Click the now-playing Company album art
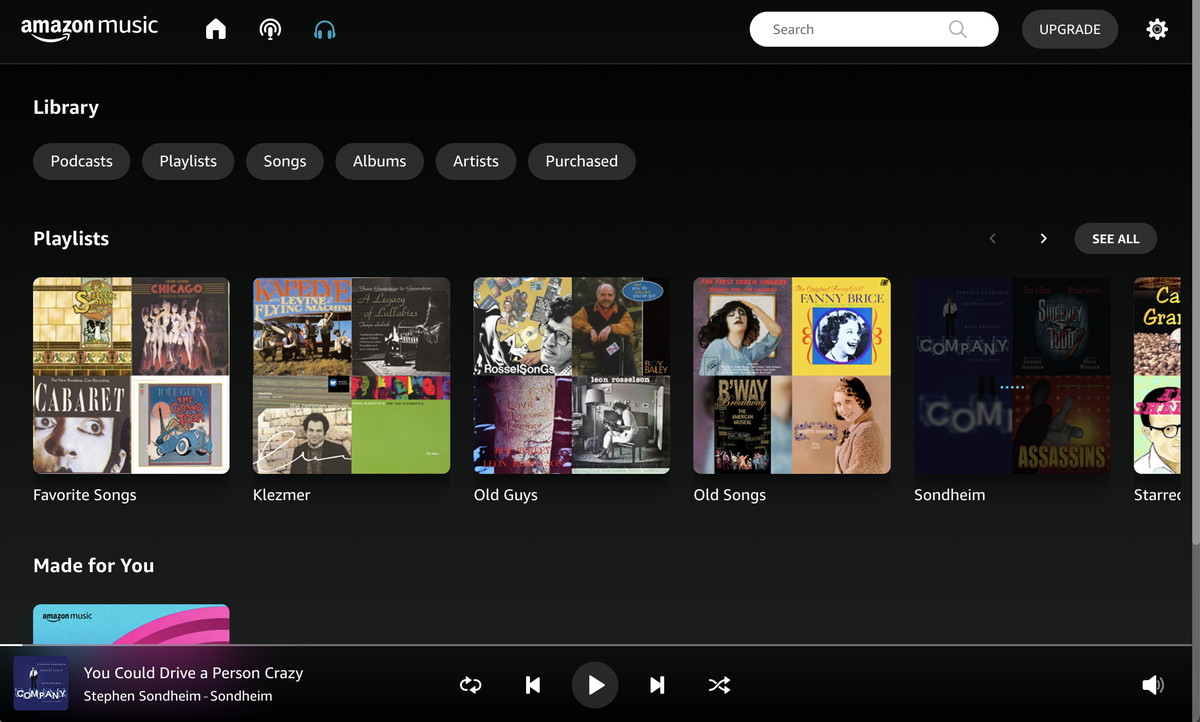Screen dimensions: 1200x722 41,684
